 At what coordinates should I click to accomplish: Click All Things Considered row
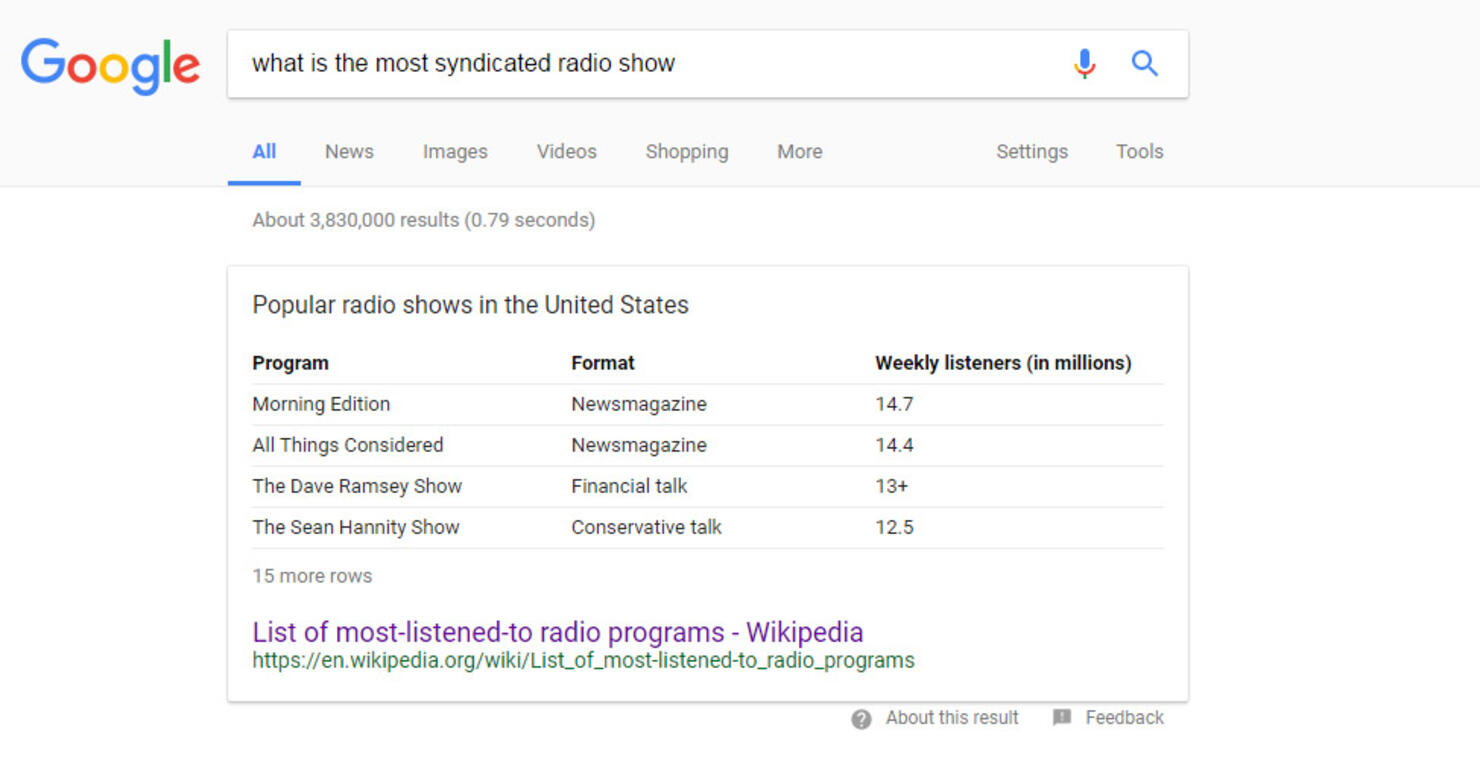708,445
